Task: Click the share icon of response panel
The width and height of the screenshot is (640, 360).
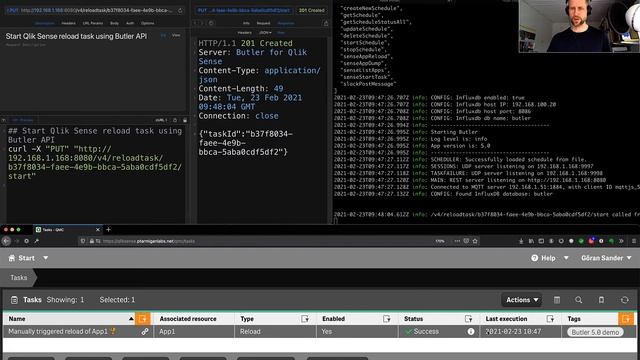Action: pyautogui.click(x=326, y=23)
